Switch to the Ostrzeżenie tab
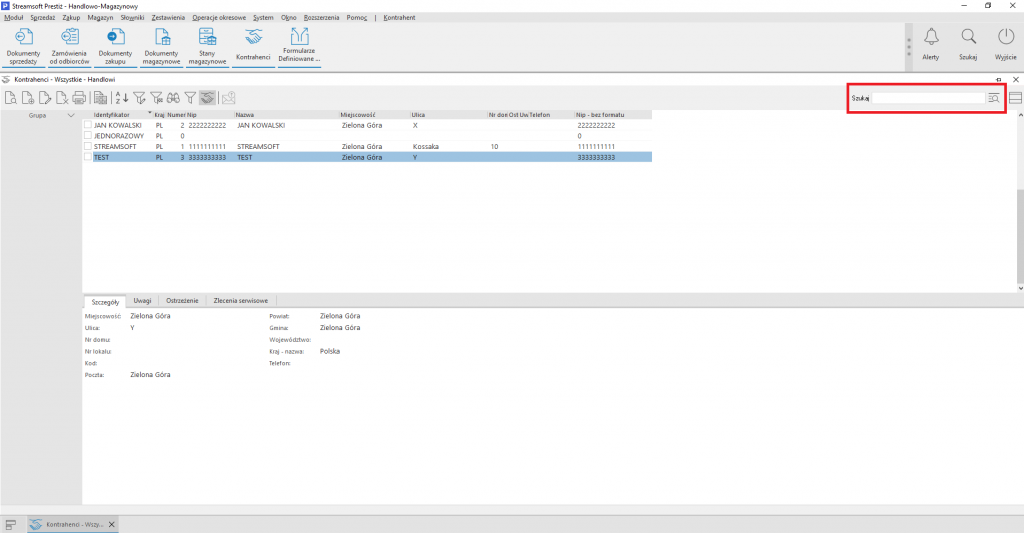 click(182, 301)
